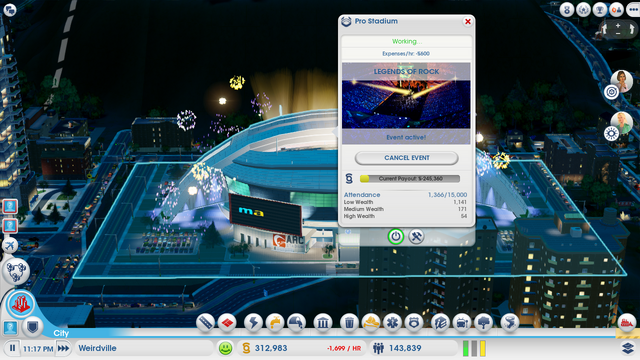Click the Low Wealth attendance row
This screenshot has width=640, height=360.
[x=405, y=202]
